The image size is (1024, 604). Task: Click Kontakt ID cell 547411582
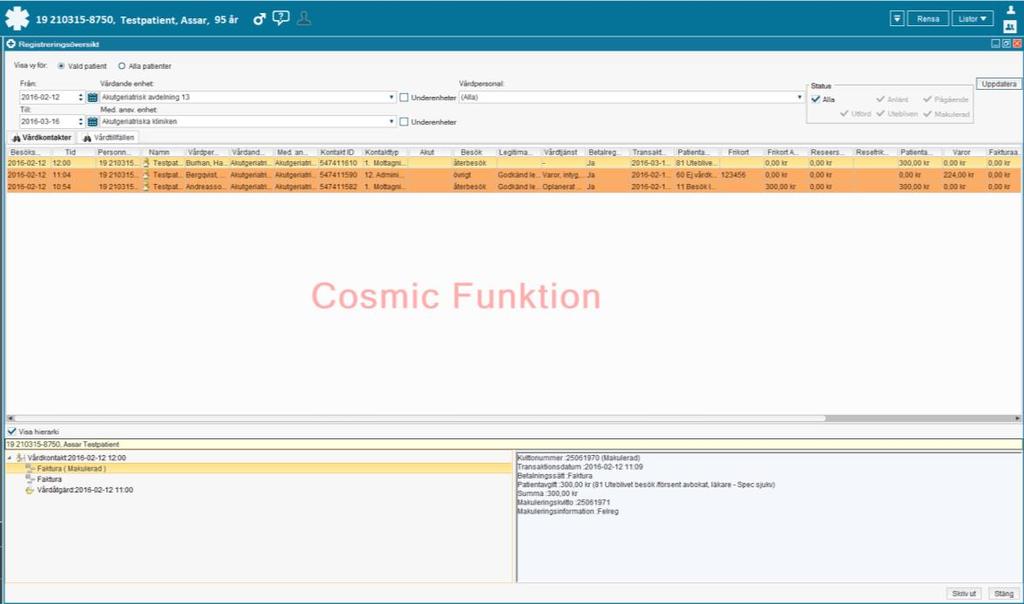coord(338,187)
